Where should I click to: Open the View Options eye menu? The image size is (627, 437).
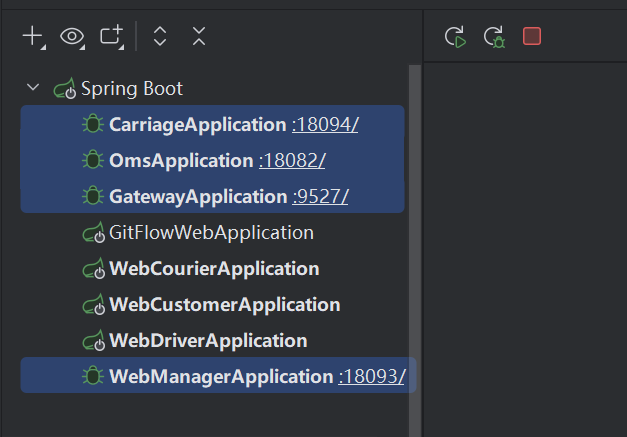72,37
